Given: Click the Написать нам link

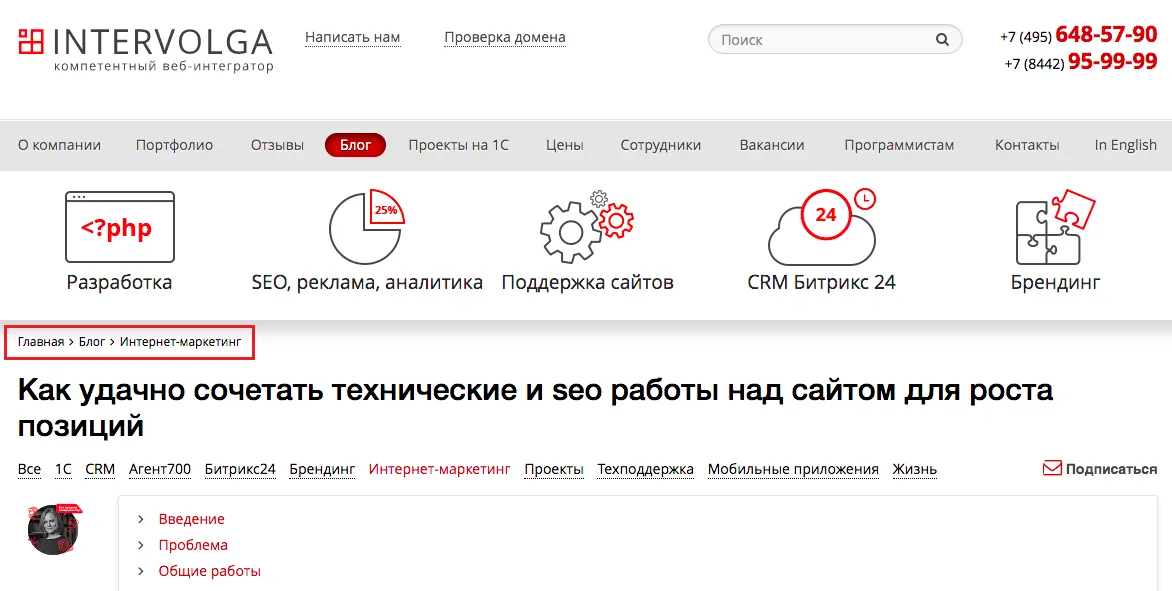Looking at the screenshot, I should pyautogui.click(x=352, y=36).
